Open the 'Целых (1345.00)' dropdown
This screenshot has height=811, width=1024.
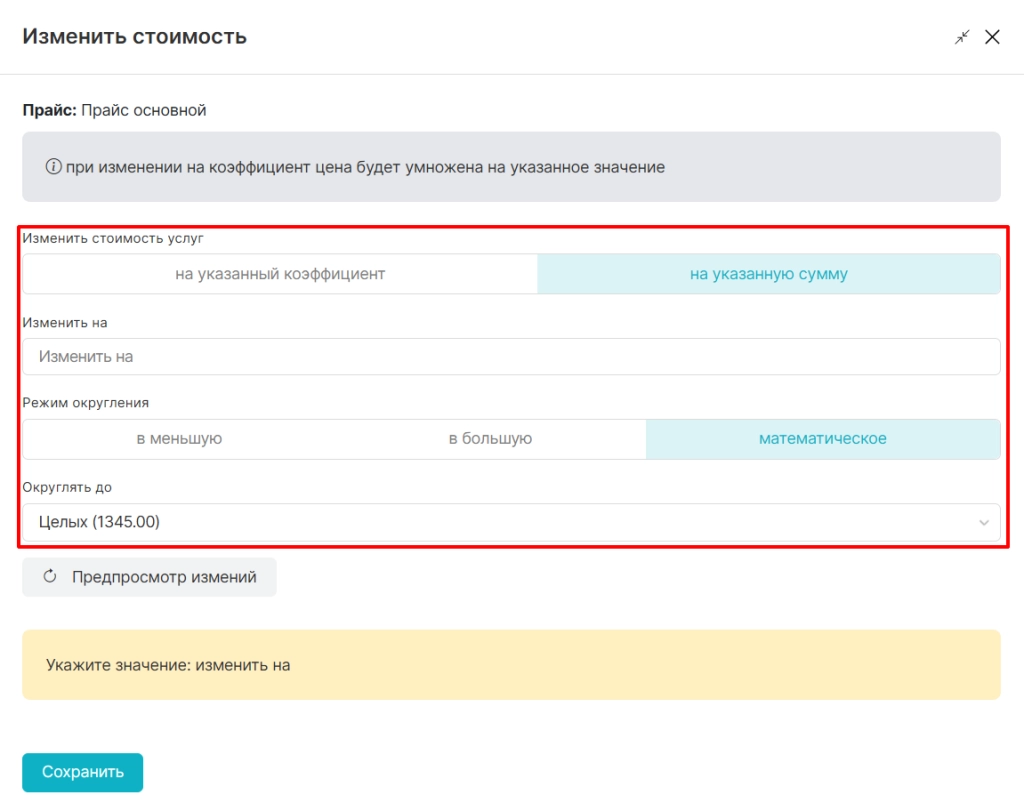500,522
